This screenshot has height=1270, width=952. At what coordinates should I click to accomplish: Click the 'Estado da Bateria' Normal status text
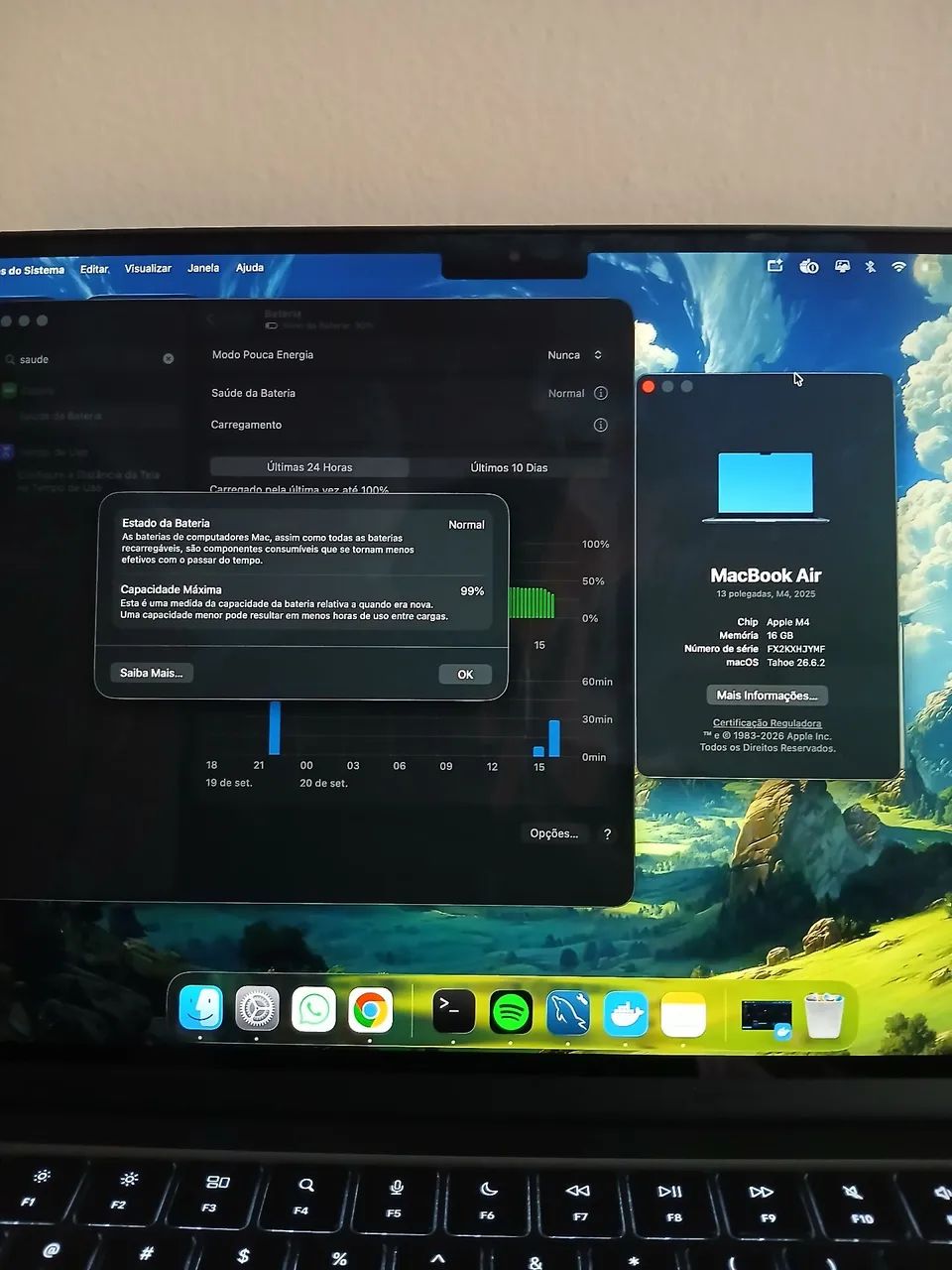pos(466,525)
